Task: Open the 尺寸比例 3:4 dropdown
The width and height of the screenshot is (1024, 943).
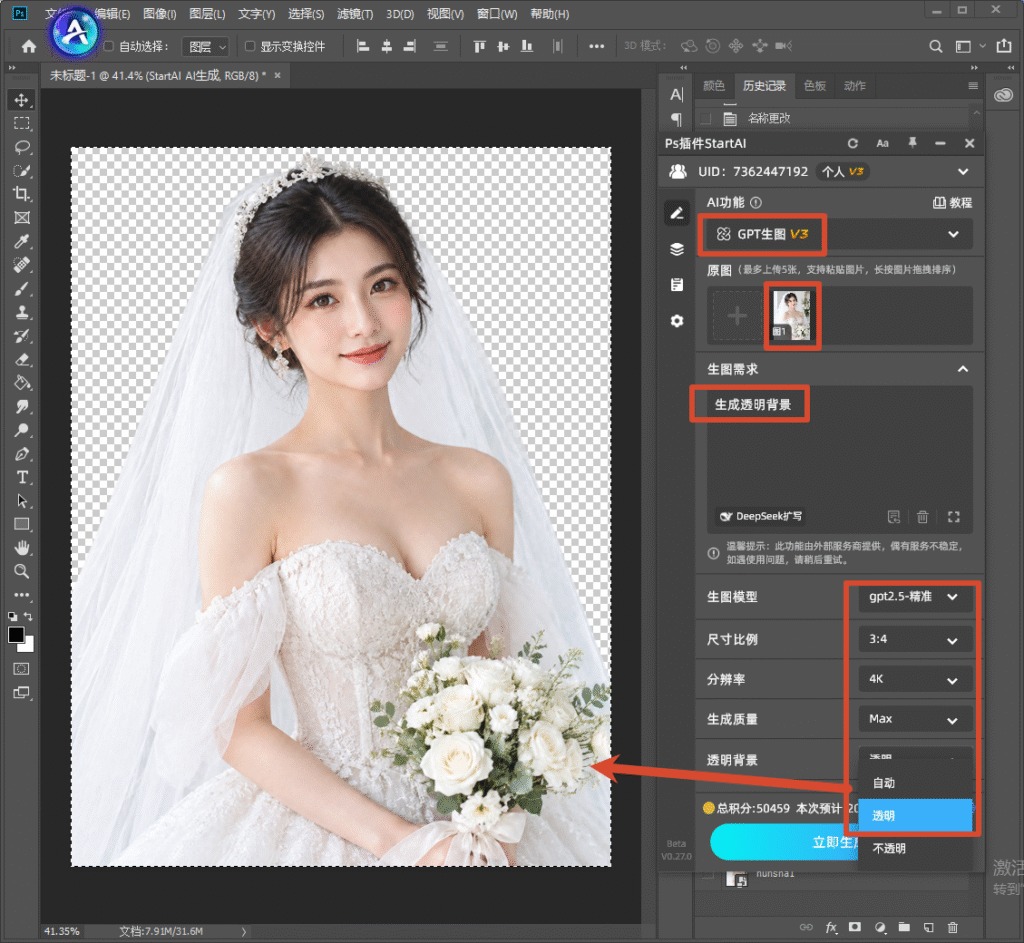Action: (915, 639)
